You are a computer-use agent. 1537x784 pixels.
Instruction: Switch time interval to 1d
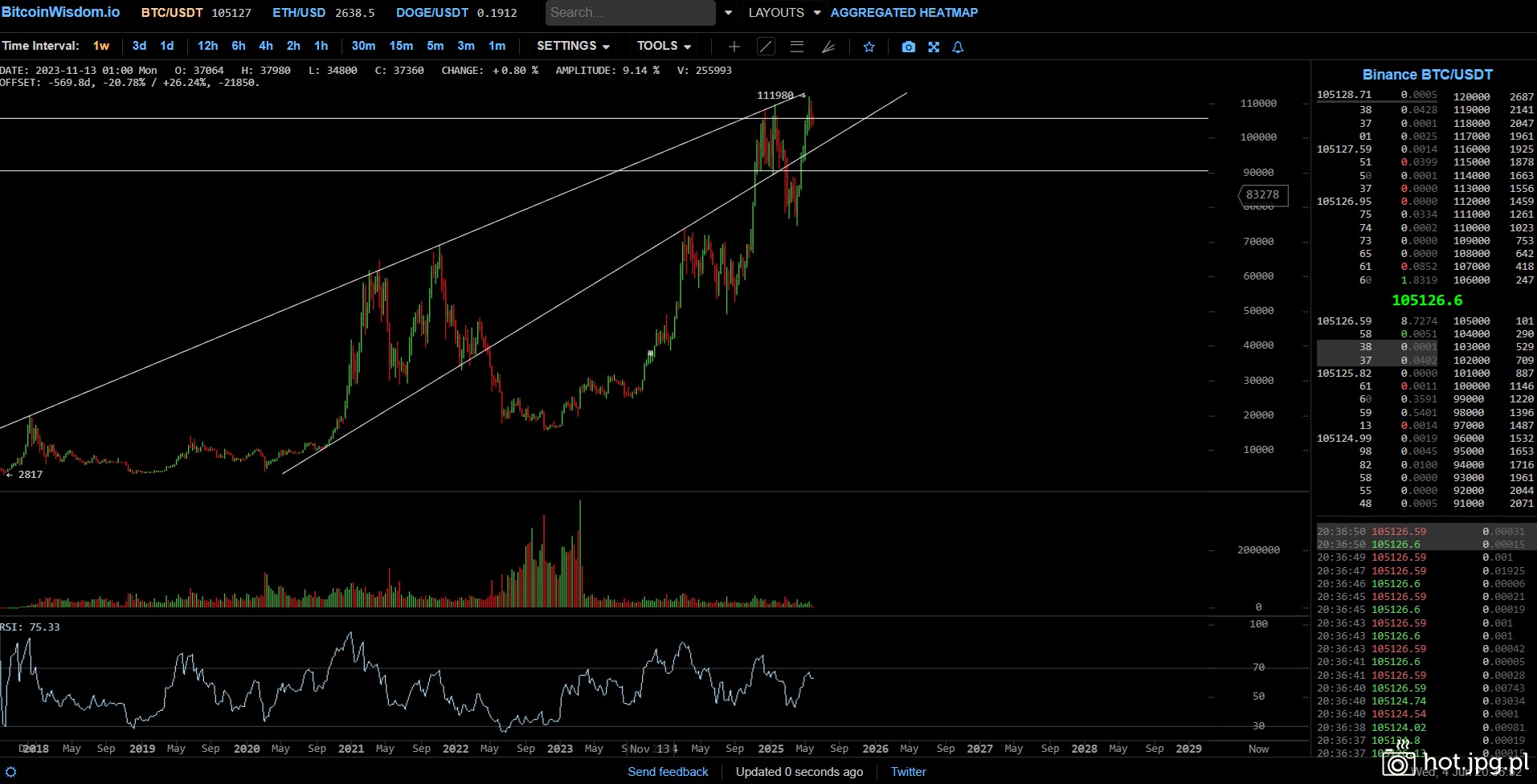[166, 46]
